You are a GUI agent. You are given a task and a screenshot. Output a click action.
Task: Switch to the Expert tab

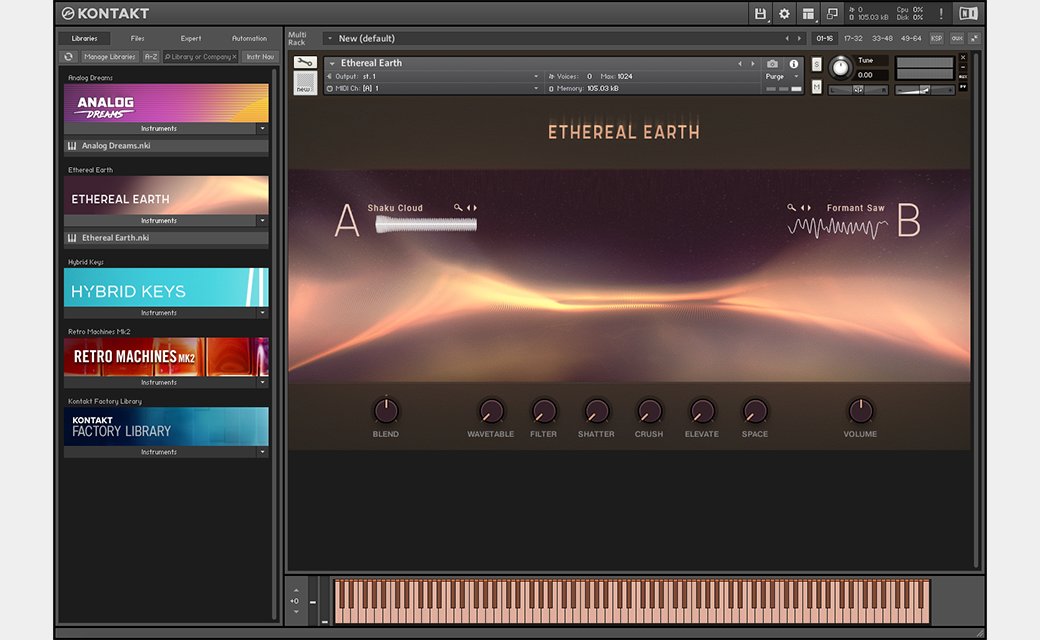pos(191,38)
